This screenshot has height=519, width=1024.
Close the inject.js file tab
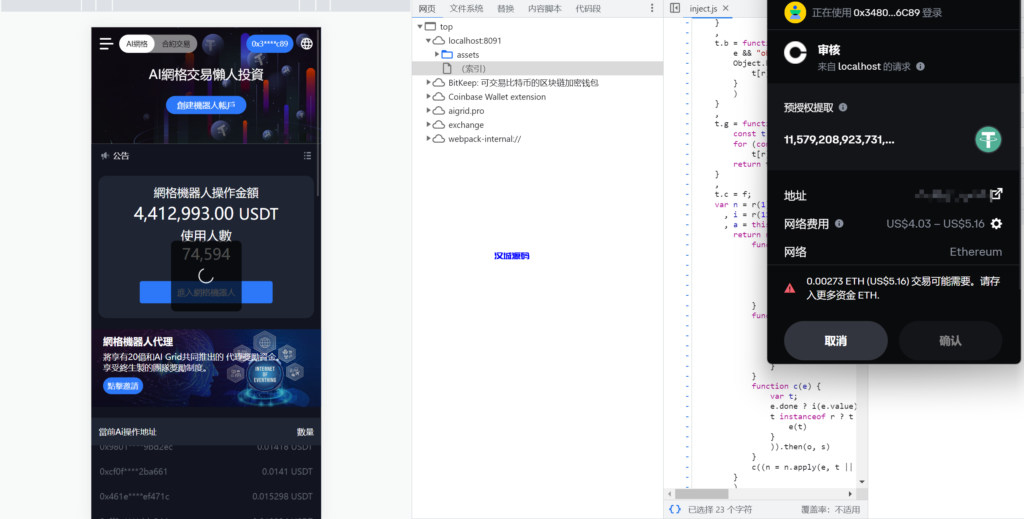tap(726, 8)
